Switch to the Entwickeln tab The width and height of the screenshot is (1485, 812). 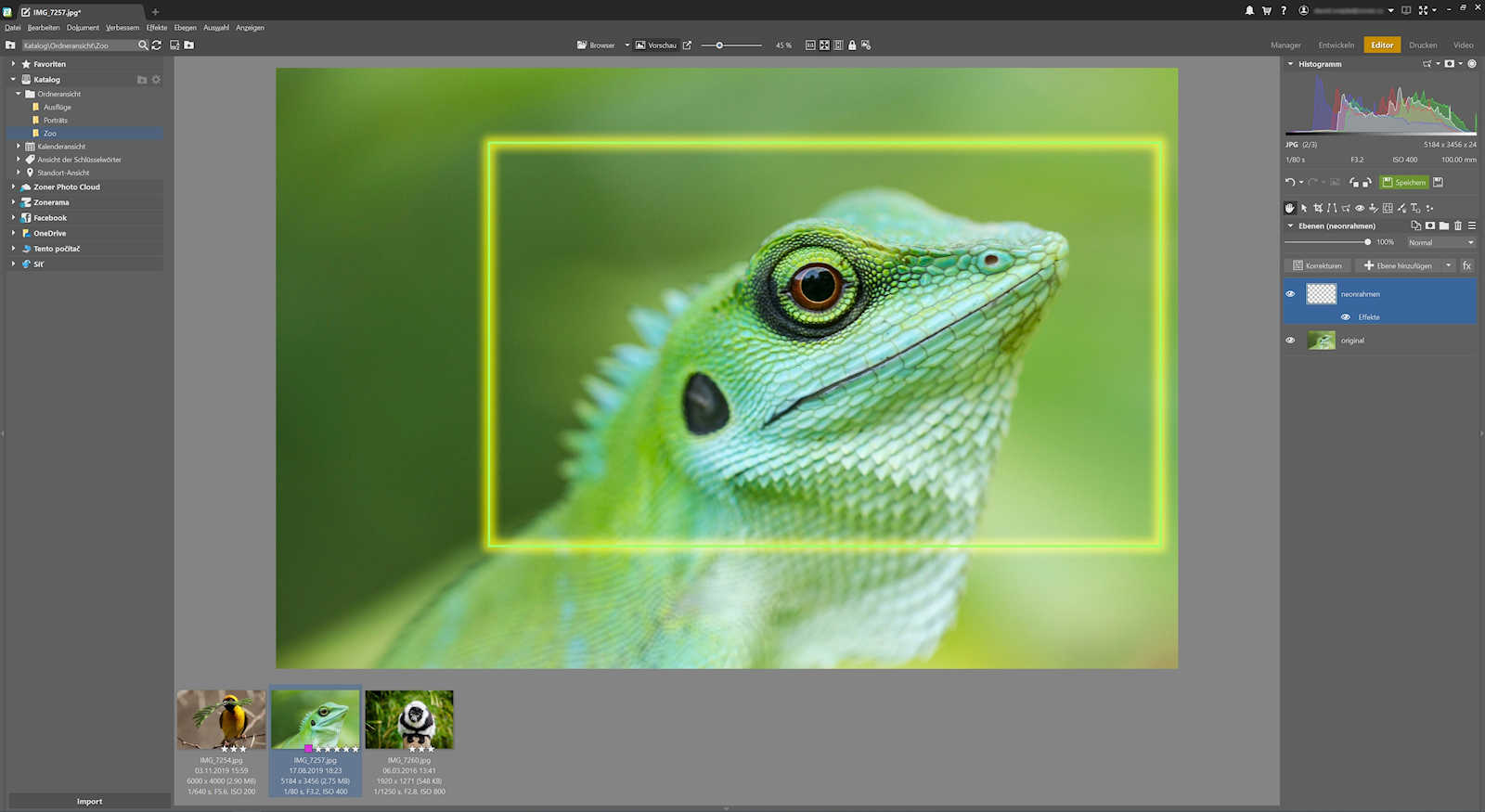point(1336,45)
